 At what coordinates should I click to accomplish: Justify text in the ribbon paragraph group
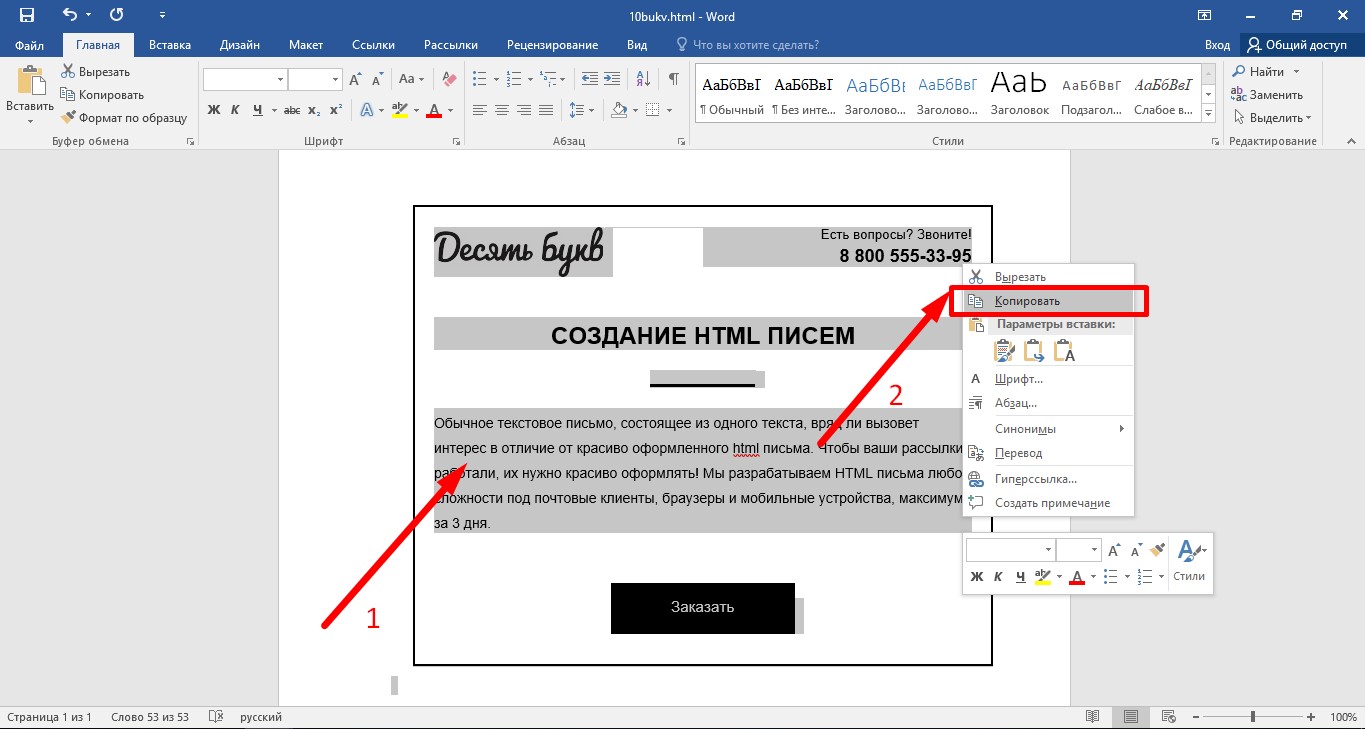click(546, 110)
